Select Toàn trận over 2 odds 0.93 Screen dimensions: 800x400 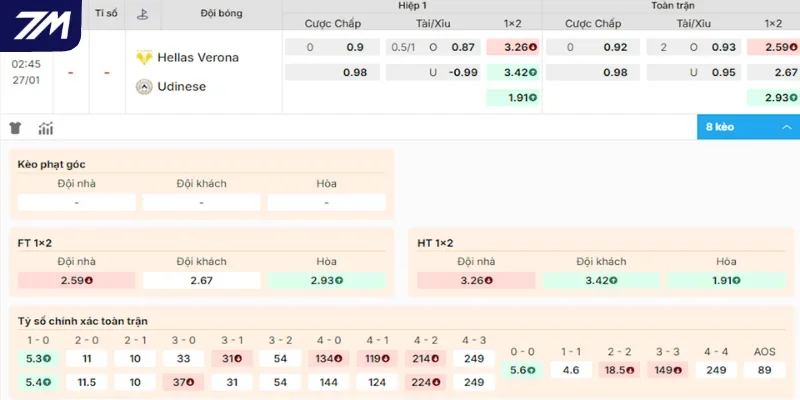pos(693,47)
